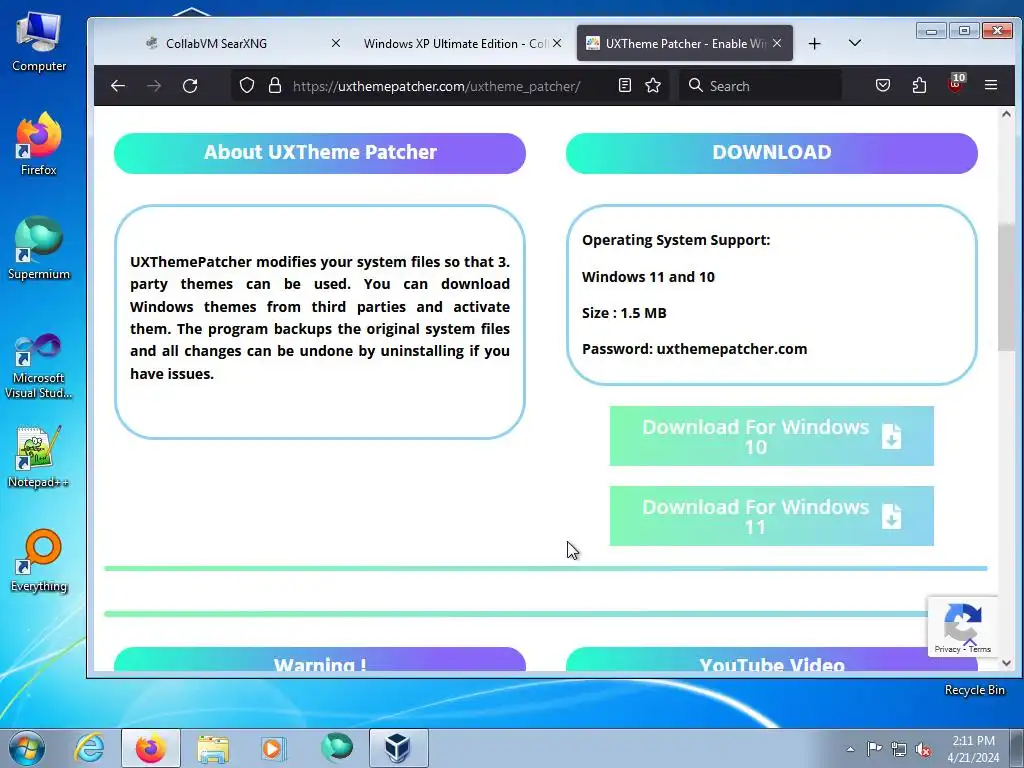View site security padlock details
This screenshot has width=1024, height=768.
pos(275,86)
